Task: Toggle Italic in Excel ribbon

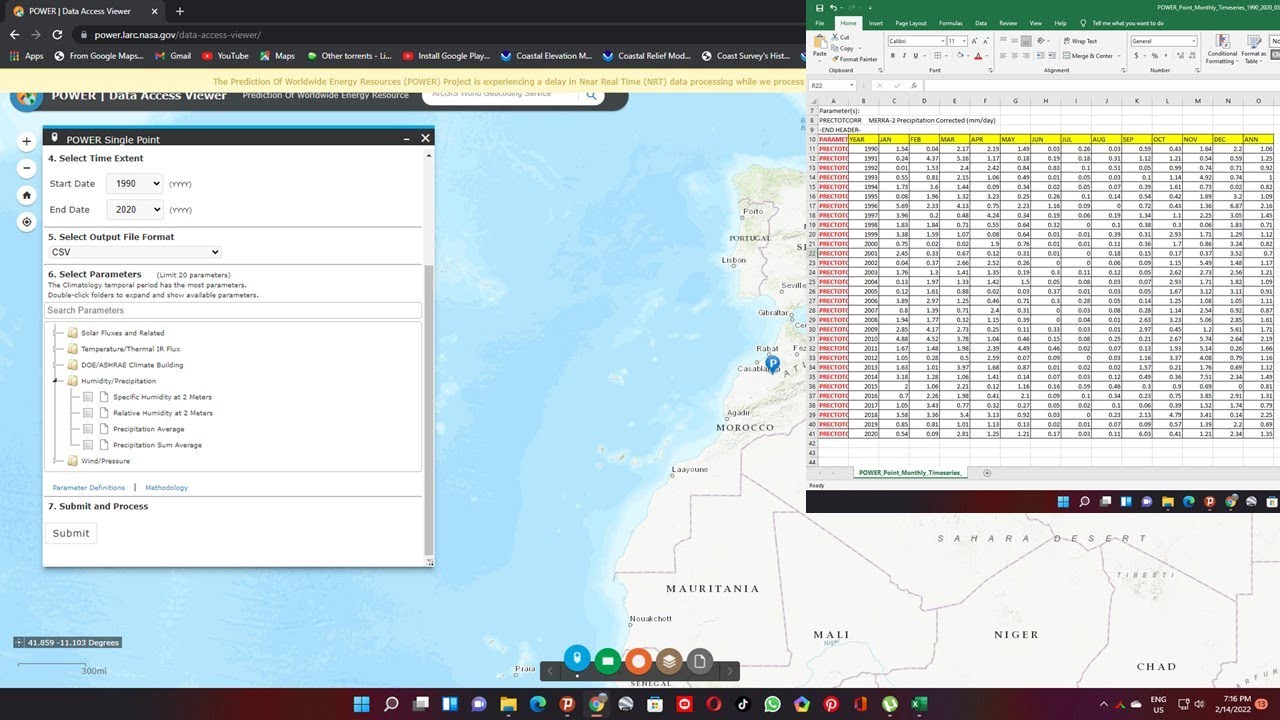Action: [904, 56]
